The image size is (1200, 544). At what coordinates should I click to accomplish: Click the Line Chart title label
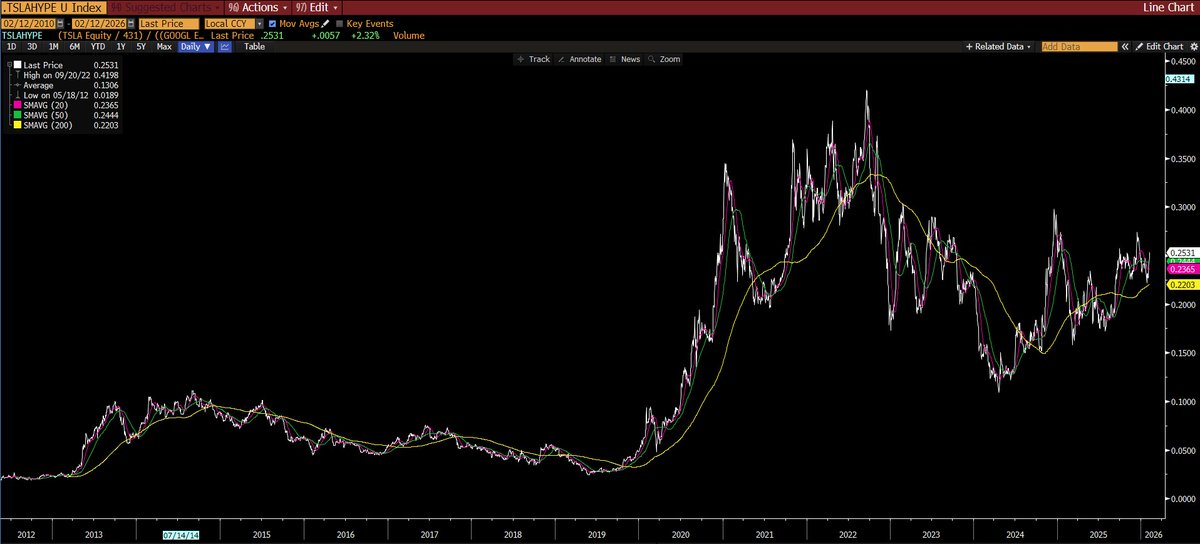tap(1170, 7)
